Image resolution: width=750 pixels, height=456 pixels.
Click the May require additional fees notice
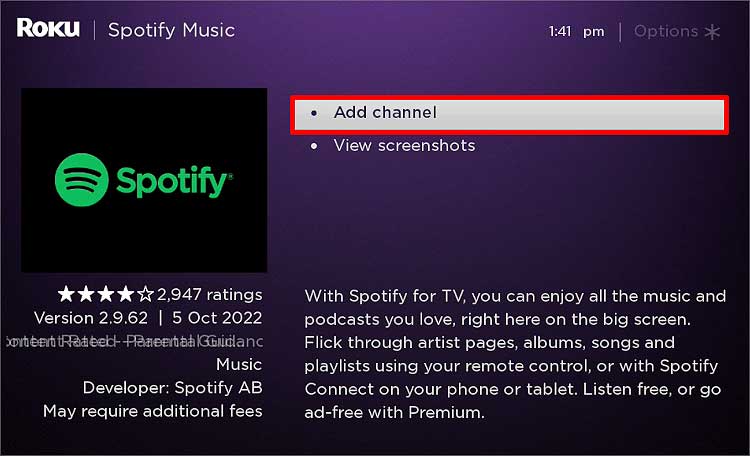152,411
